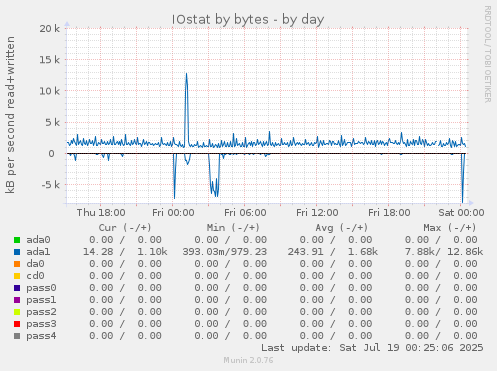Click the 'pass0' legend label
This screenshot has height=371, width=497.
(x=41, y=288)
